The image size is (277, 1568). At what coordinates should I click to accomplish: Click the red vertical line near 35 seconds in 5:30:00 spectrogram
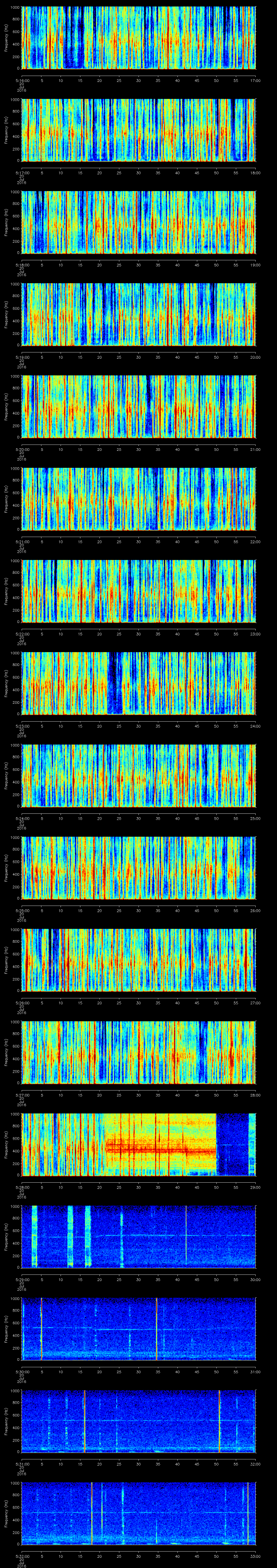[x=156, y=1329]
